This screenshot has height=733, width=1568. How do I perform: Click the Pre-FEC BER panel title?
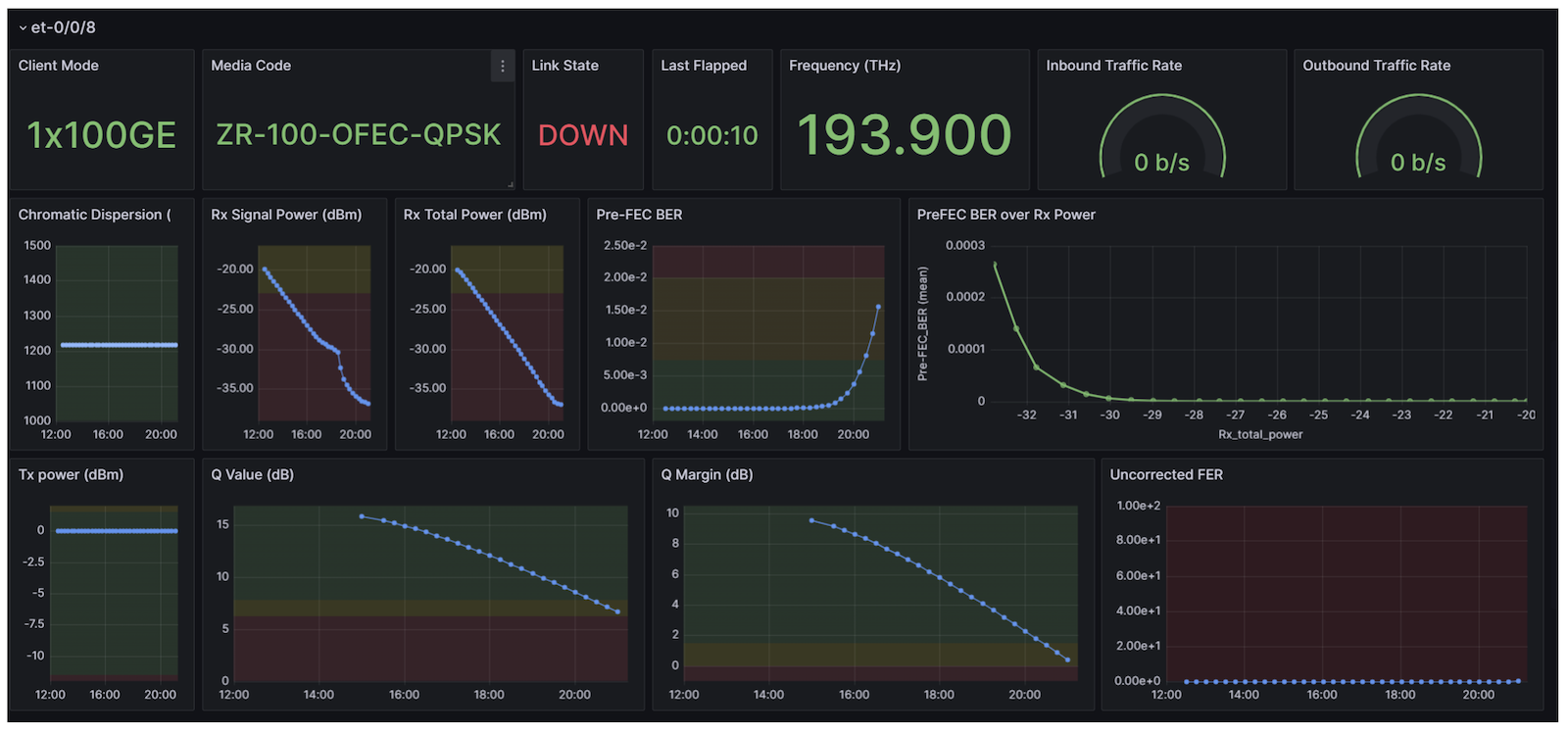tap(639, 215)
